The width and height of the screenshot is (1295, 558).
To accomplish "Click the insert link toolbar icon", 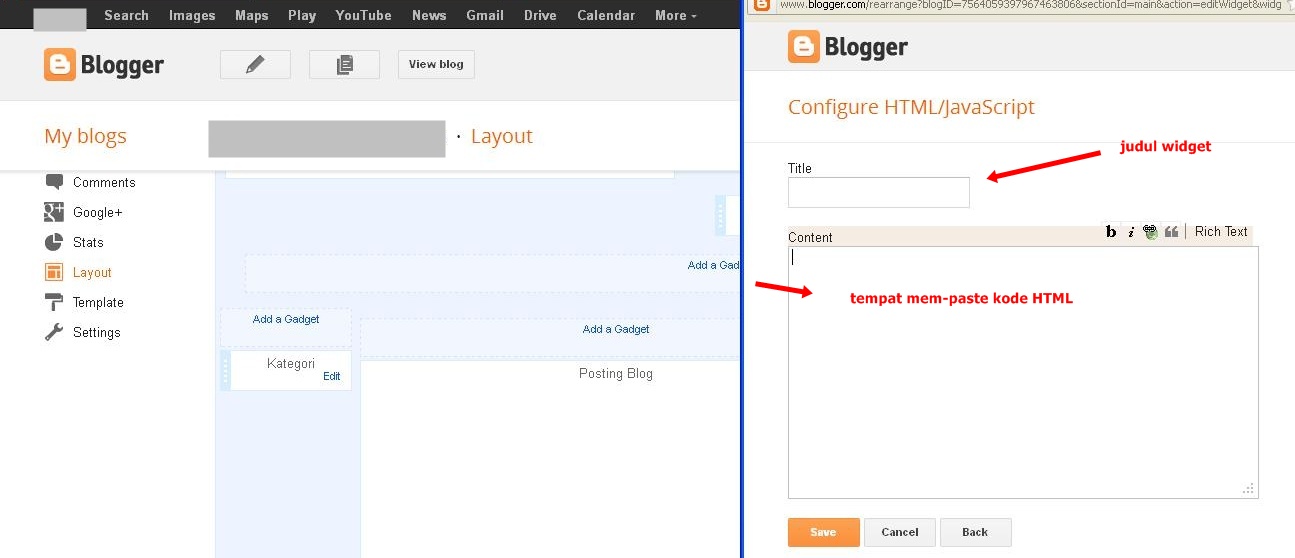I will coord(1150,232).
